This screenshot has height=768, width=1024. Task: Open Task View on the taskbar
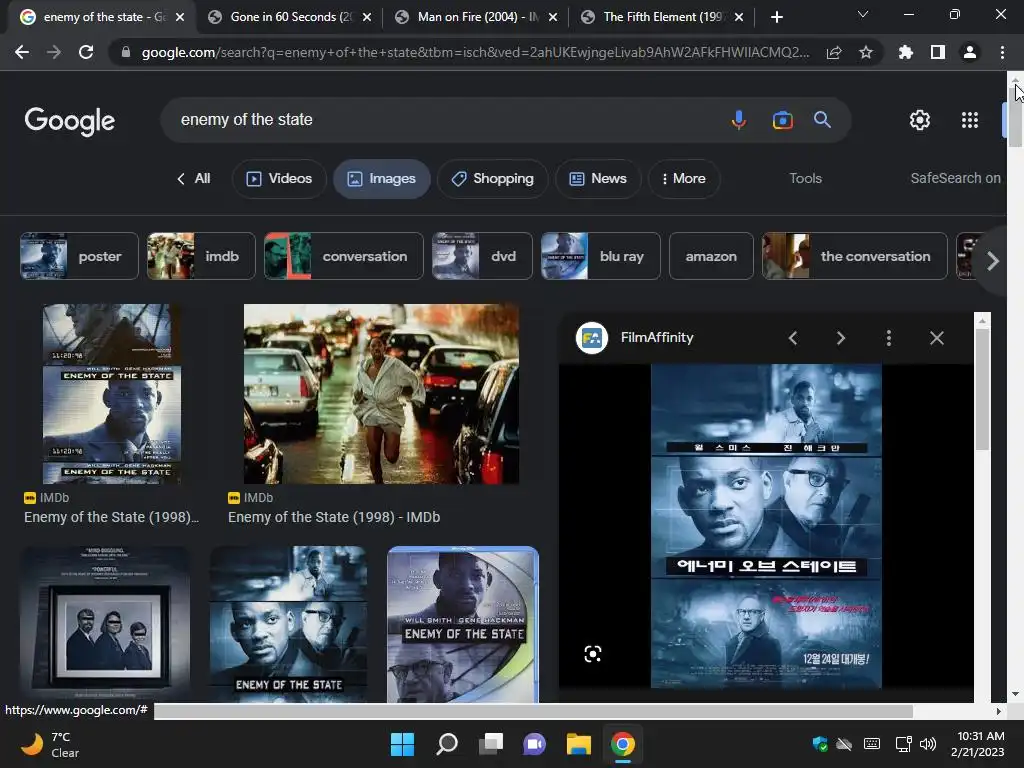point(490,744)
